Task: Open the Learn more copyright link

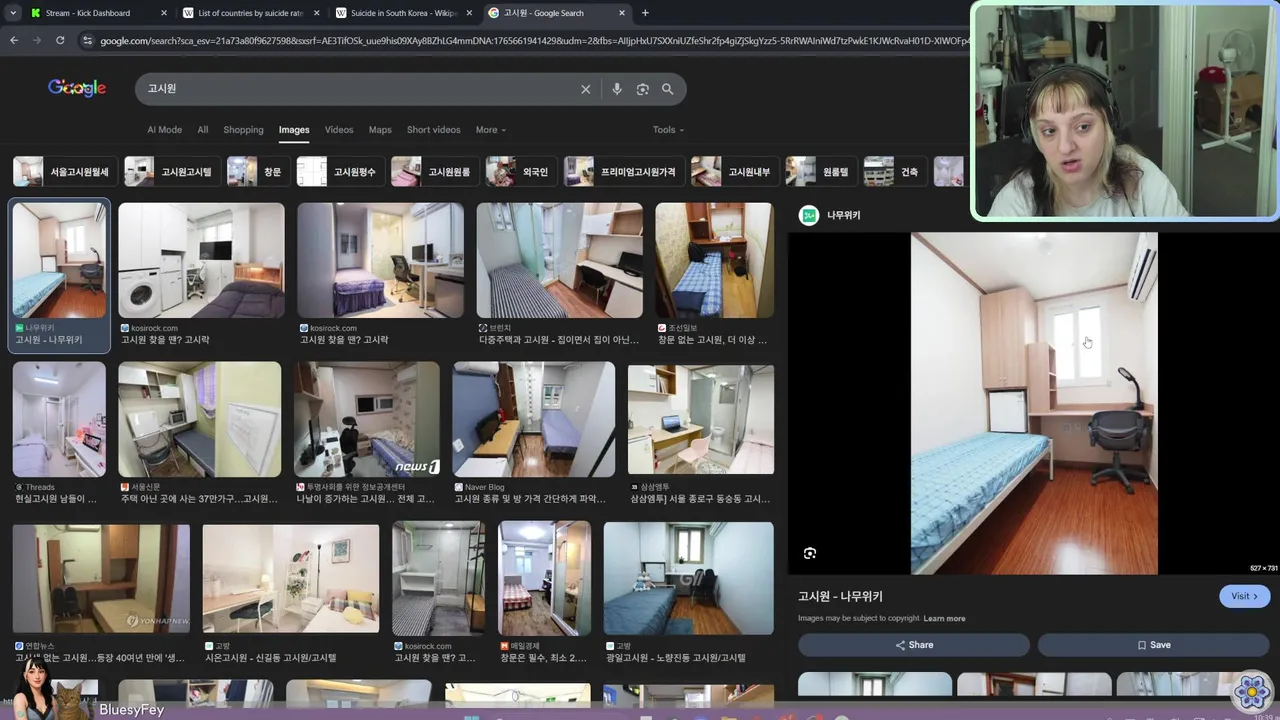Action: tap(944, 619)
